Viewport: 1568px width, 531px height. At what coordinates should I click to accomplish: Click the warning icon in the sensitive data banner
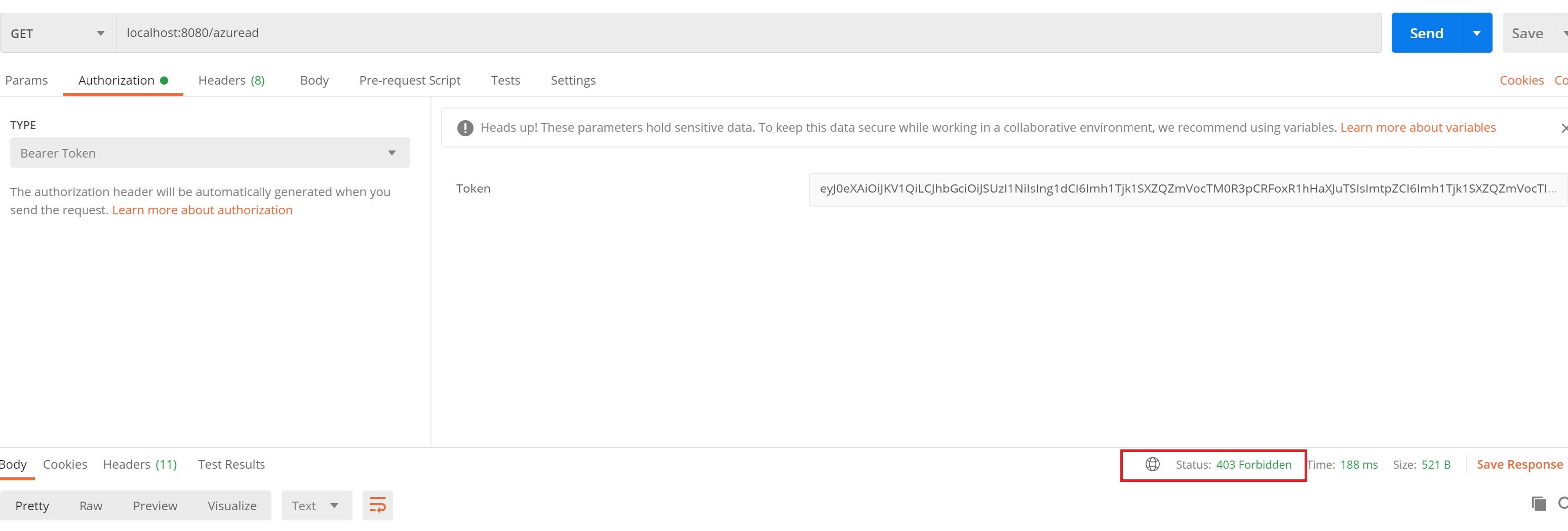pos(465,127)
